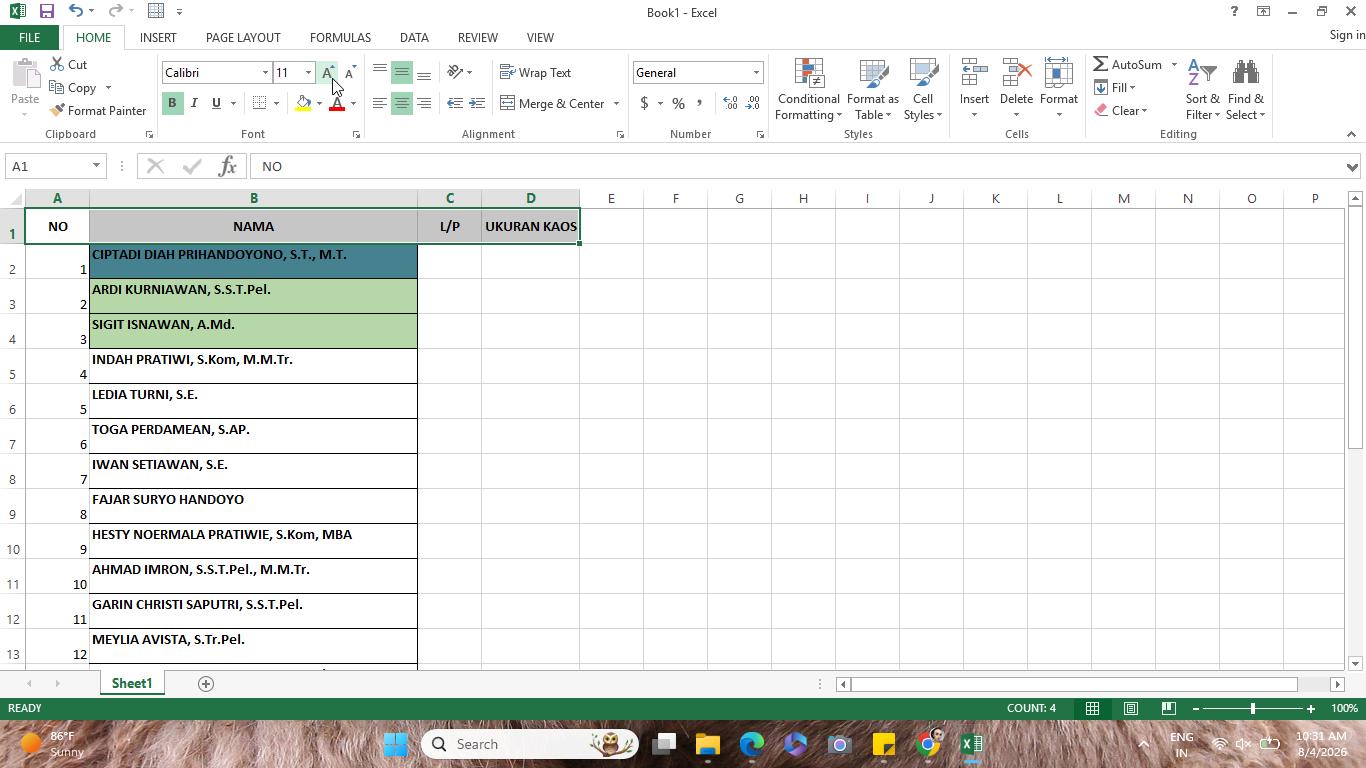Click the Name Box showing A1
This screenshot has height=768, width=1366.
(x=47, y=166)
